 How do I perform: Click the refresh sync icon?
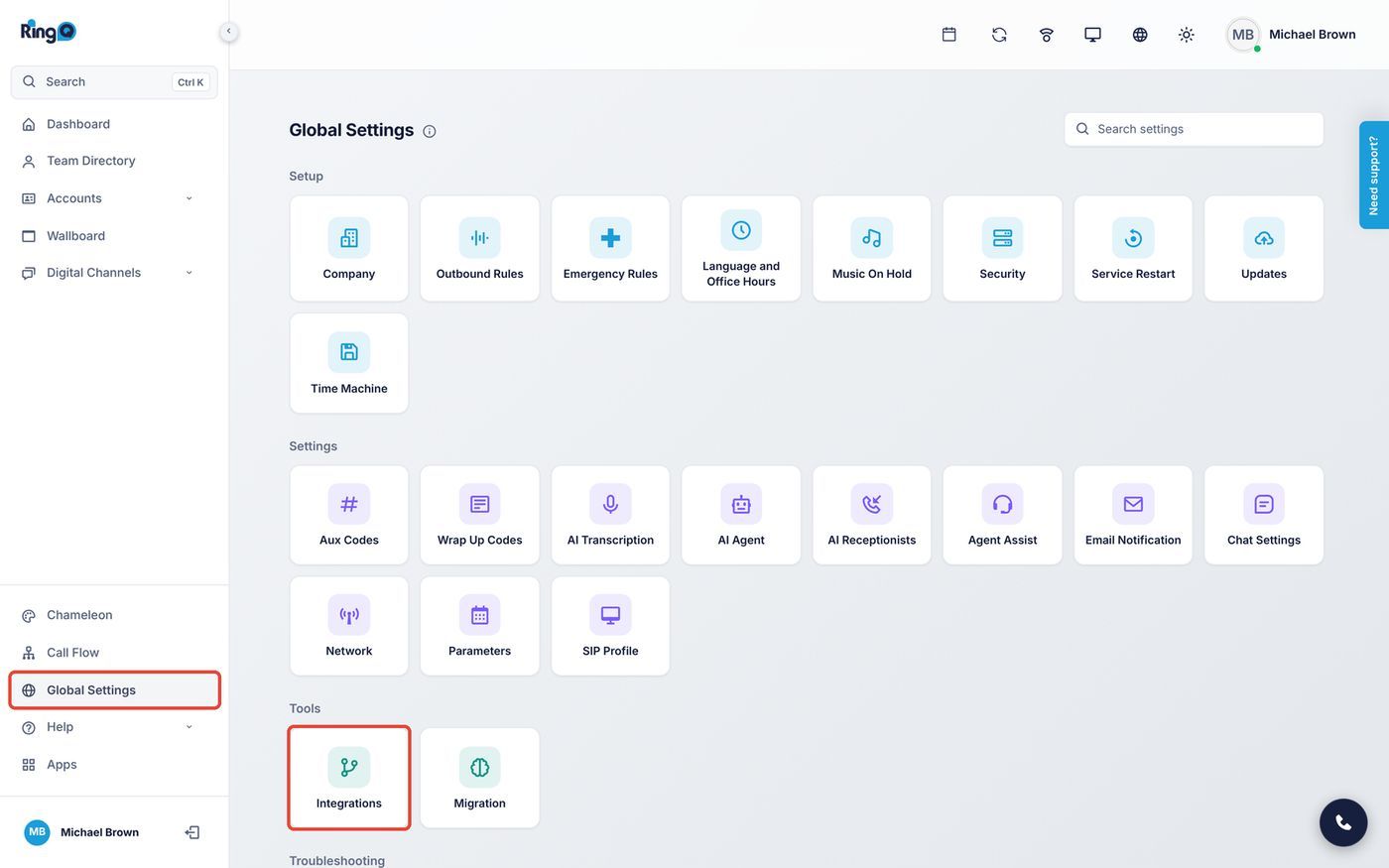(x=999, y=35)
